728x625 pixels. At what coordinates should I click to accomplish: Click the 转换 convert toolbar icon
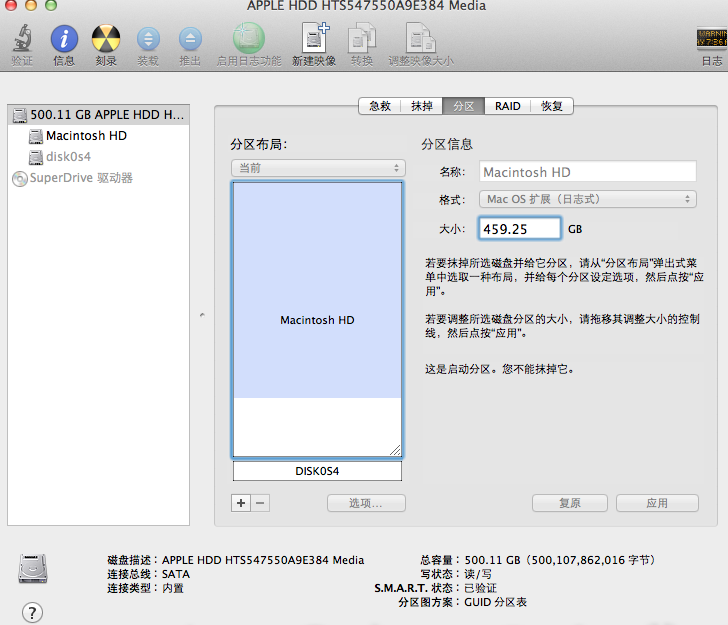pos(362,38)
